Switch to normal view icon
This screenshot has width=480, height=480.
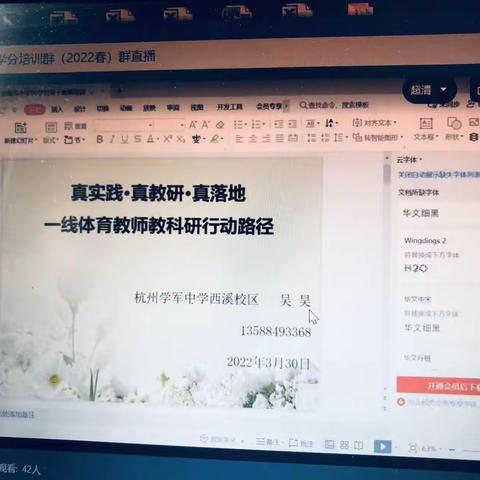point(329,445)
